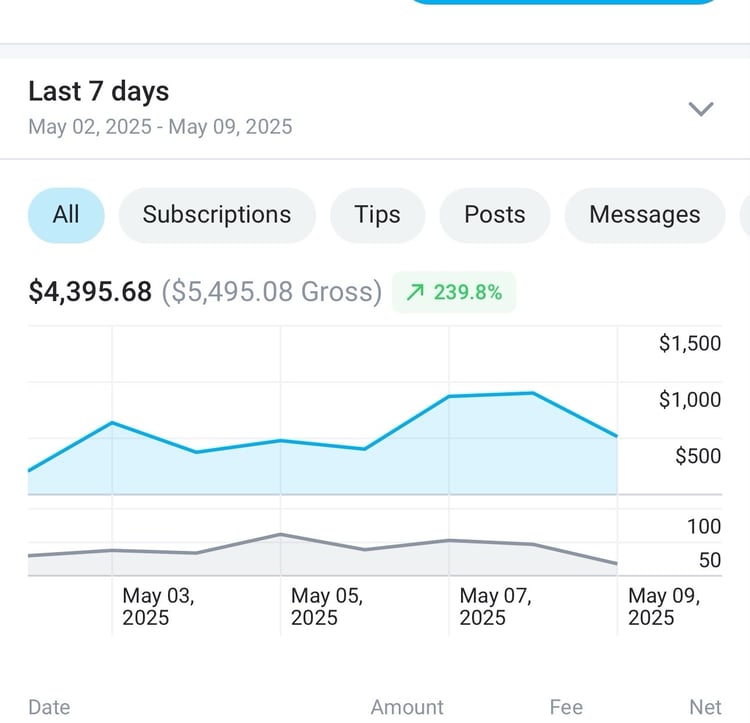
Task: Click the green 239.8% growth arrow icon
Action: 415,292
